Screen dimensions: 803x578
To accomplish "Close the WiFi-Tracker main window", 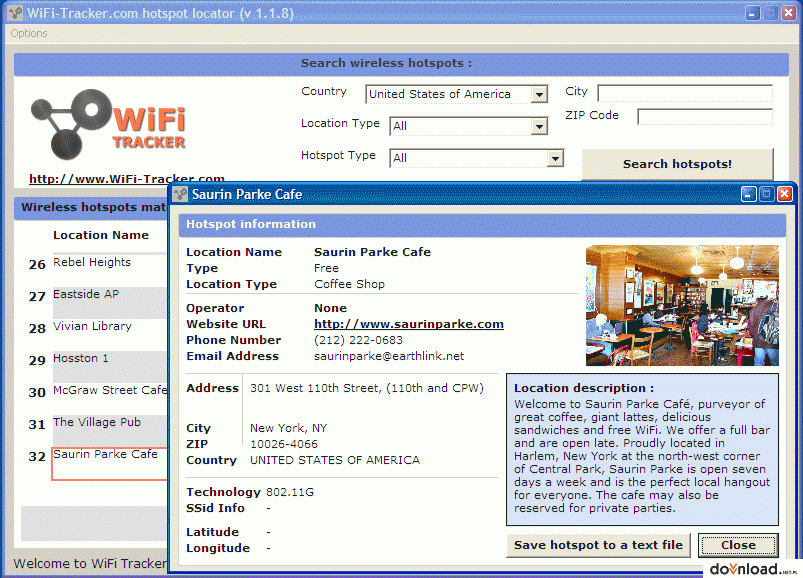I will [788, 13].
